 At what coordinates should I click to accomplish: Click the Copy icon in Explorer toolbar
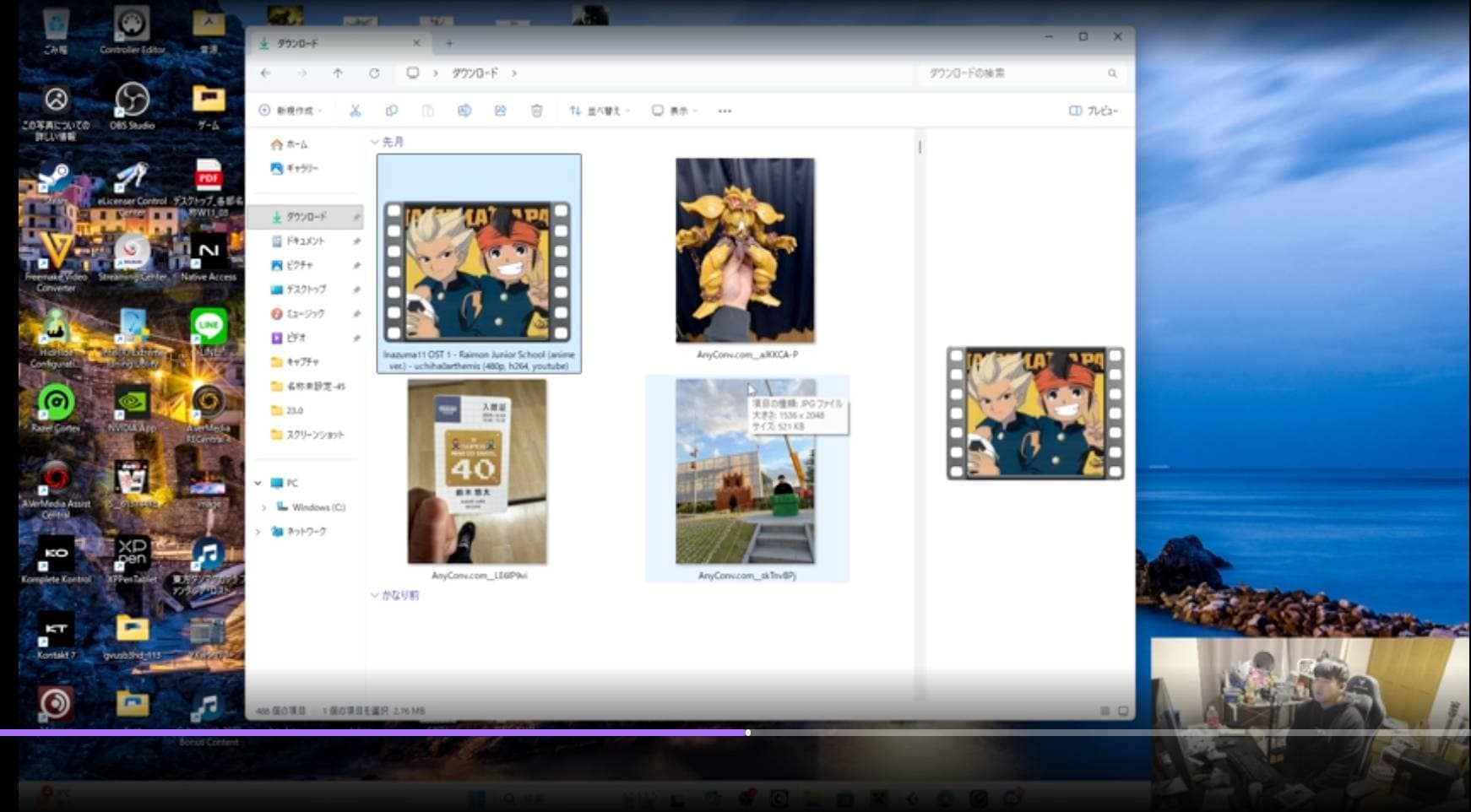392,111
